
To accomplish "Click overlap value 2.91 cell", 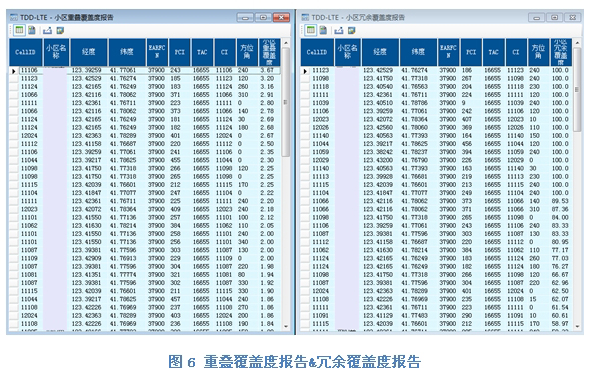I will [267, 95].
